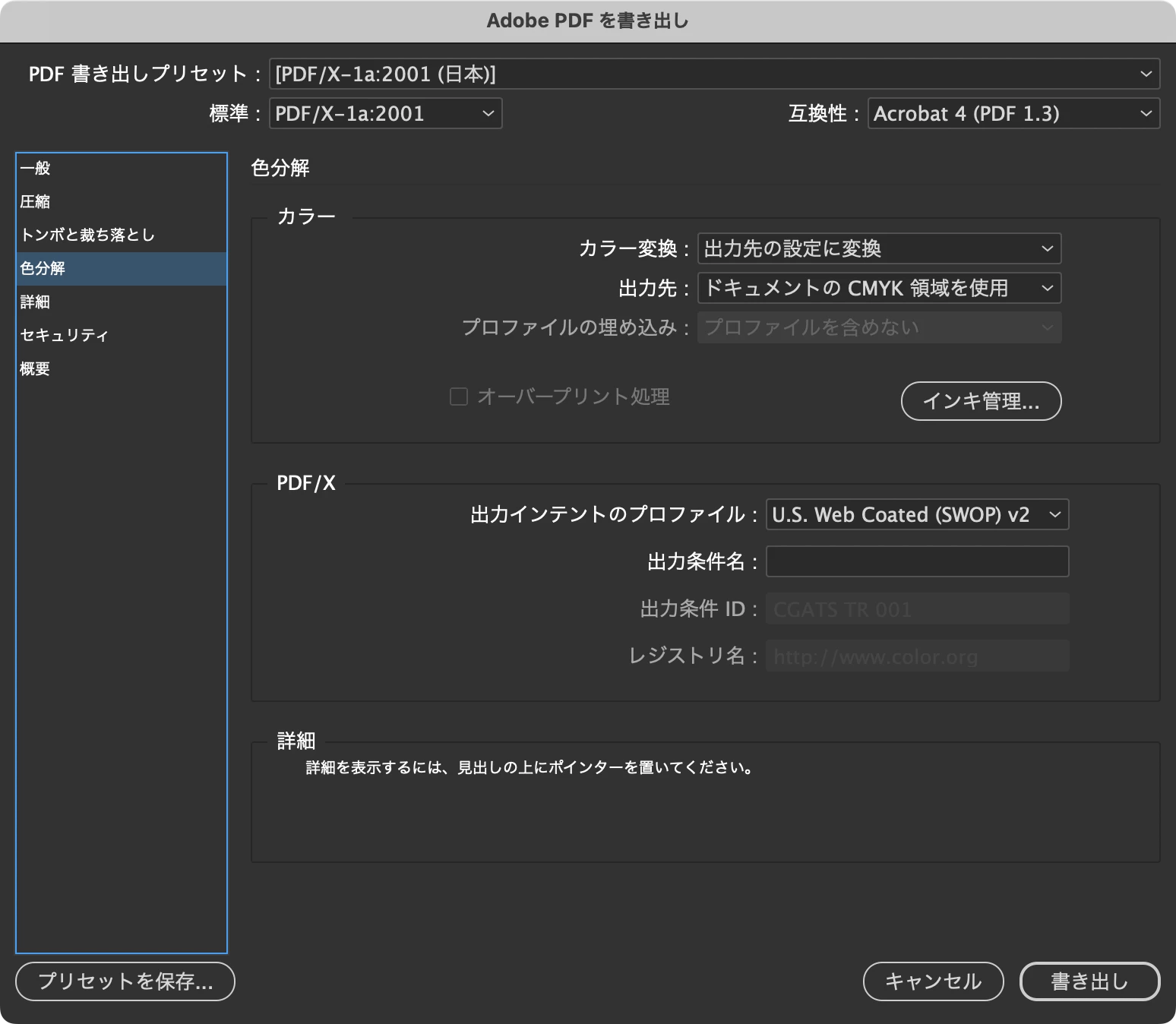Viewport: 1176px width, 1024px height.
Task: Click the キャンセル button
Action: pyautogui.click(x=934, y=981)
